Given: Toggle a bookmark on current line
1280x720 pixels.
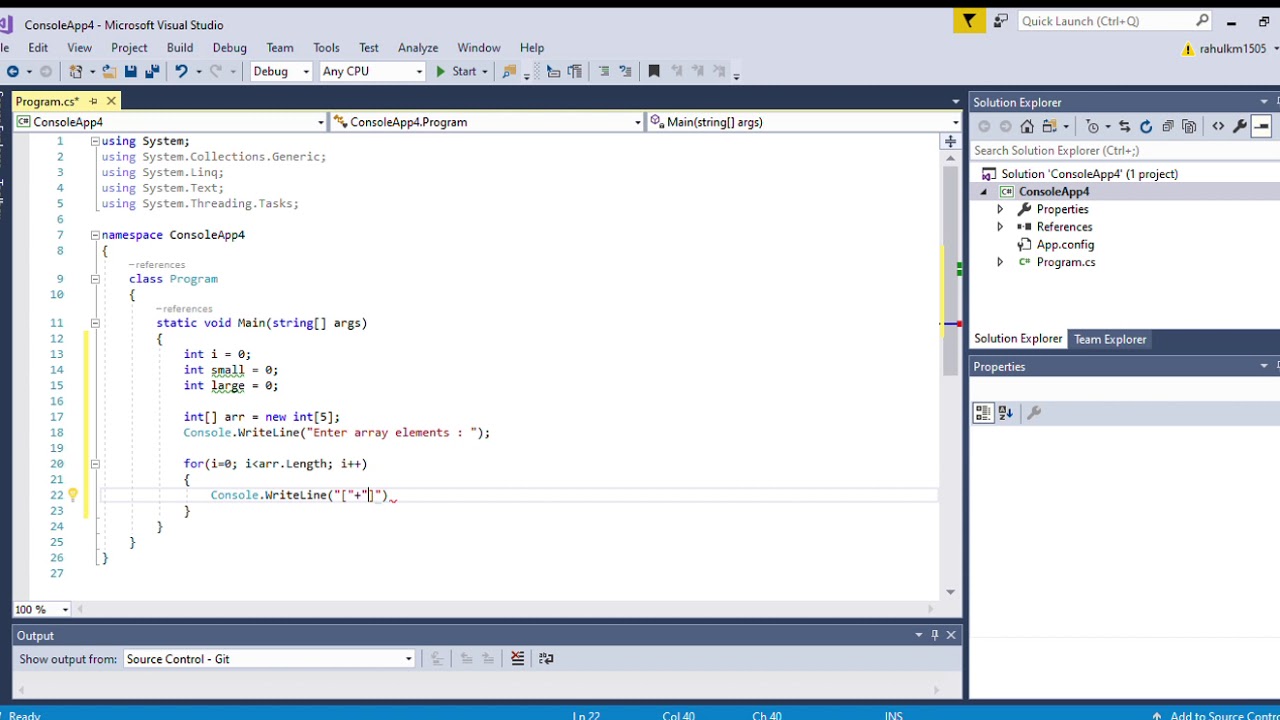Looking at the screenshot, I should pyautogui.click(x=654, y=71).
